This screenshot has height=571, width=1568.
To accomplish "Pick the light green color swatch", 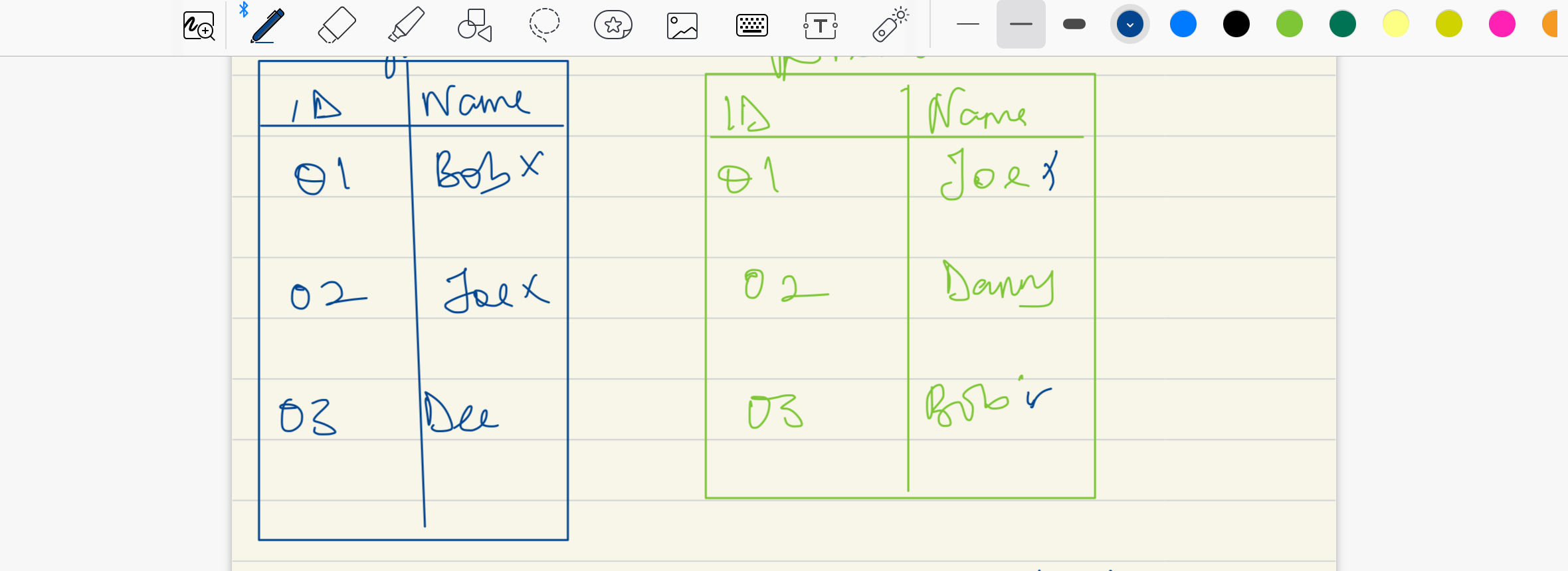I will click(x=1290, y=24).
